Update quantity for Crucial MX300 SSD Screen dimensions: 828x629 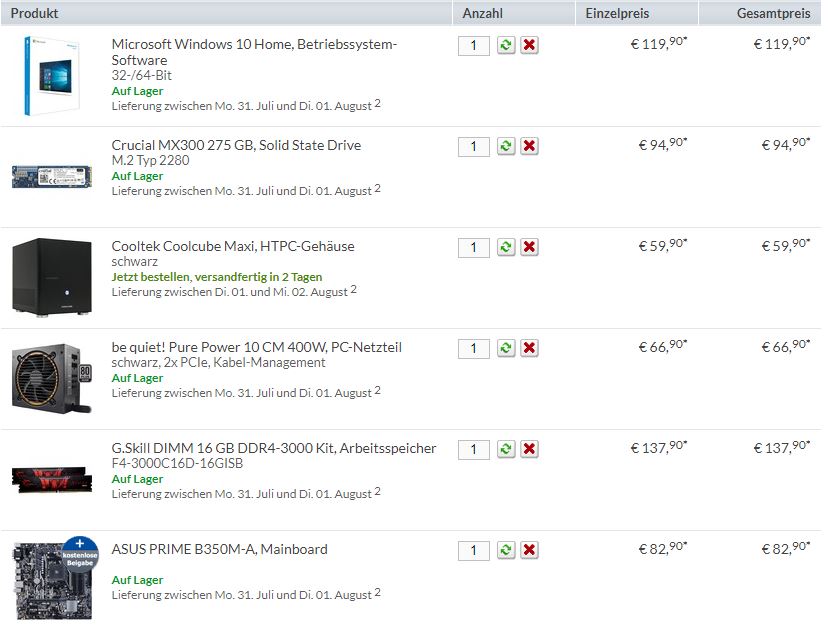(506, 146)
